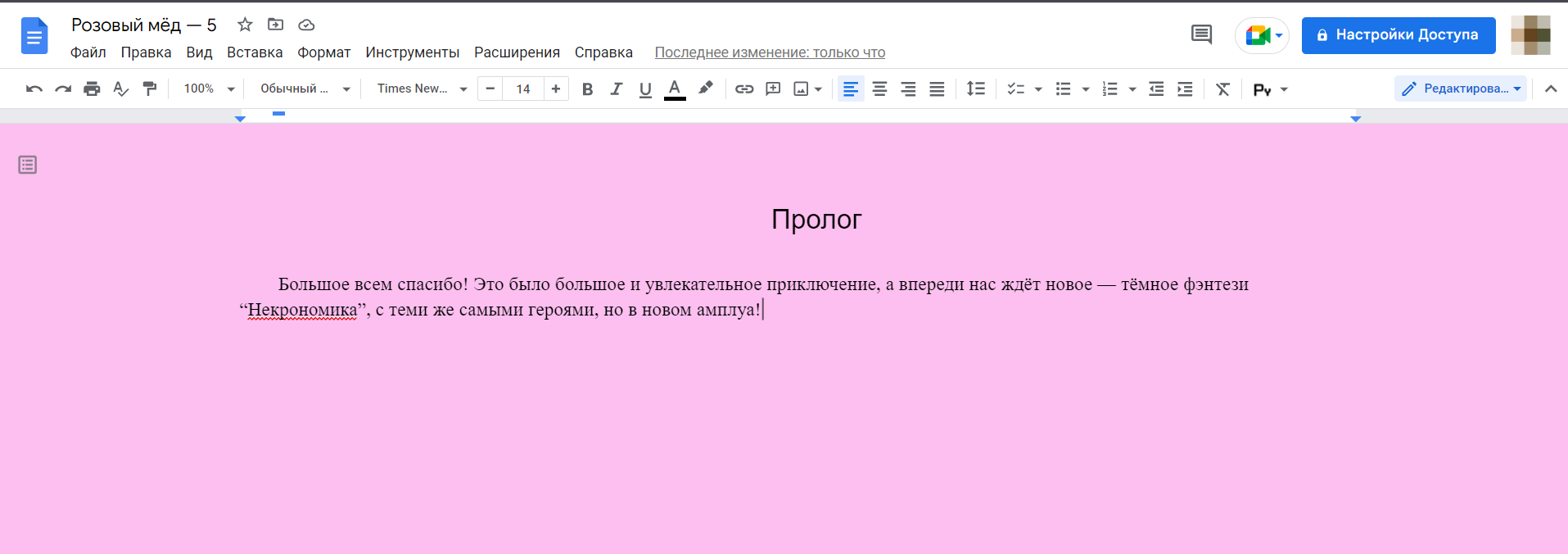This screenshot has height=554, width=1568.
Task: Open the text color picker
Action: pyautogui.click(x=675, y=89)
